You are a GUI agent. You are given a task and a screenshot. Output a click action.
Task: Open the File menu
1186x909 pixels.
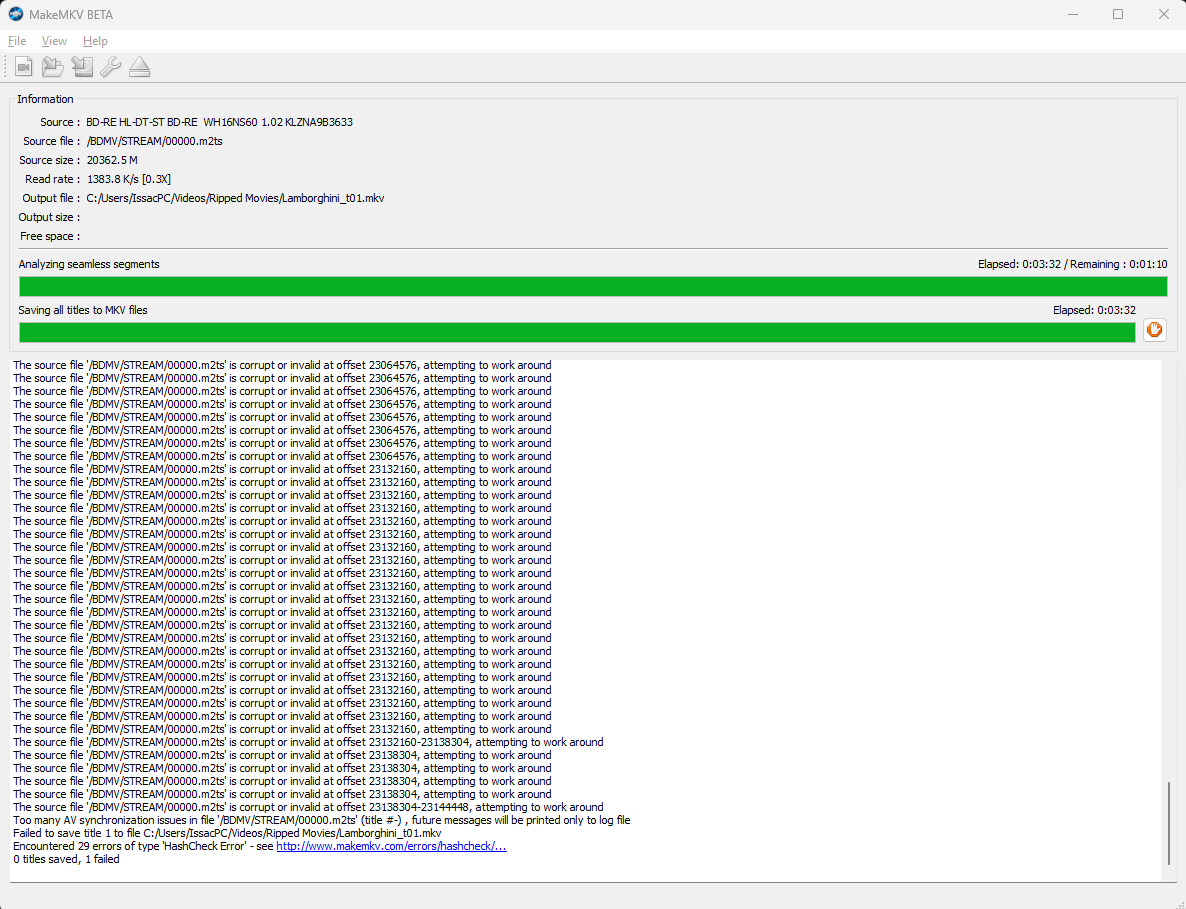tap(17, 41)
